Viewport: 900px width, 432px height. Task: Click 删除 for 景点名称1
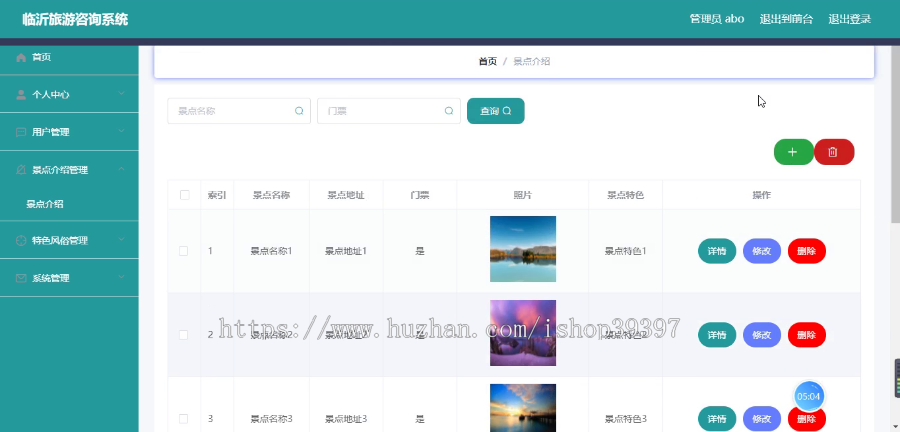click(806, 251)
